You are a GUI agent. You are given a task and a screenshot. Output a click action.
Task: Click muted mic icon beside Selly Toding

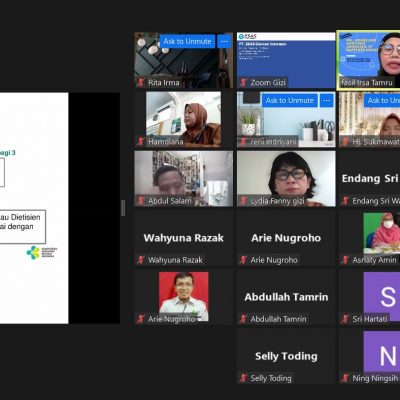pyautogui.click(x=244, y=378)
